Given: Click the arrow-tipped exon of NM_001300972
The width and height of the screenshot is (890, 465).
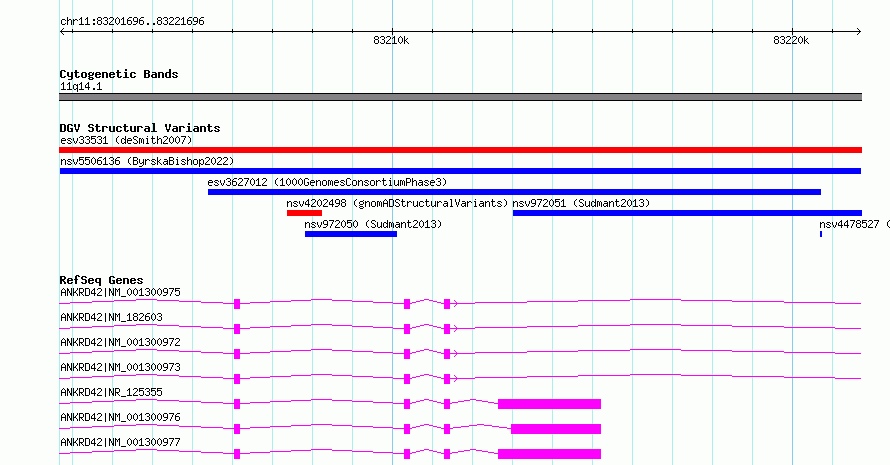Looking at the screenshot, I should 448,354.
